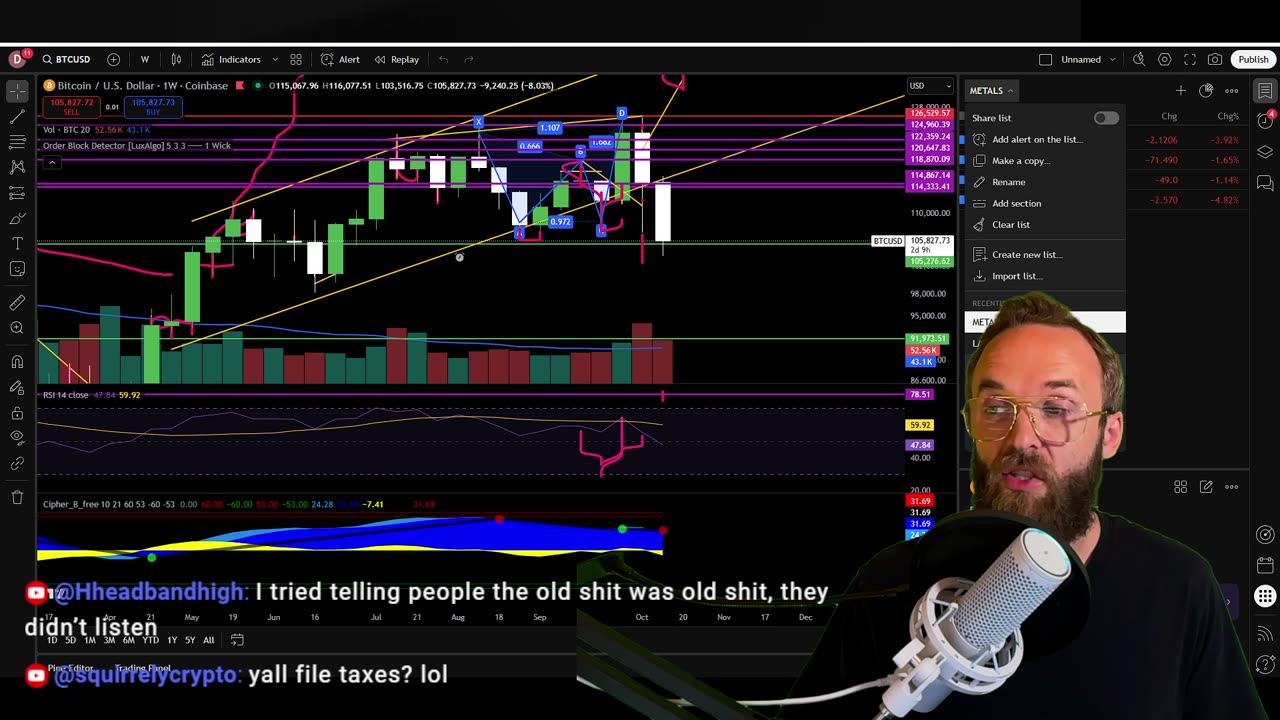Select the trend line drawing tool
The height and width of the screenshot is (720, 1280).
coord(17,117)
